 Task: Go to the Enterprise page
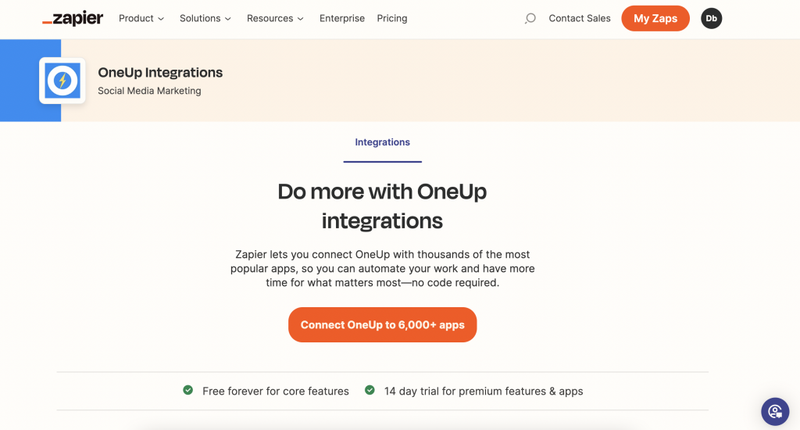(x=342, y=18)
